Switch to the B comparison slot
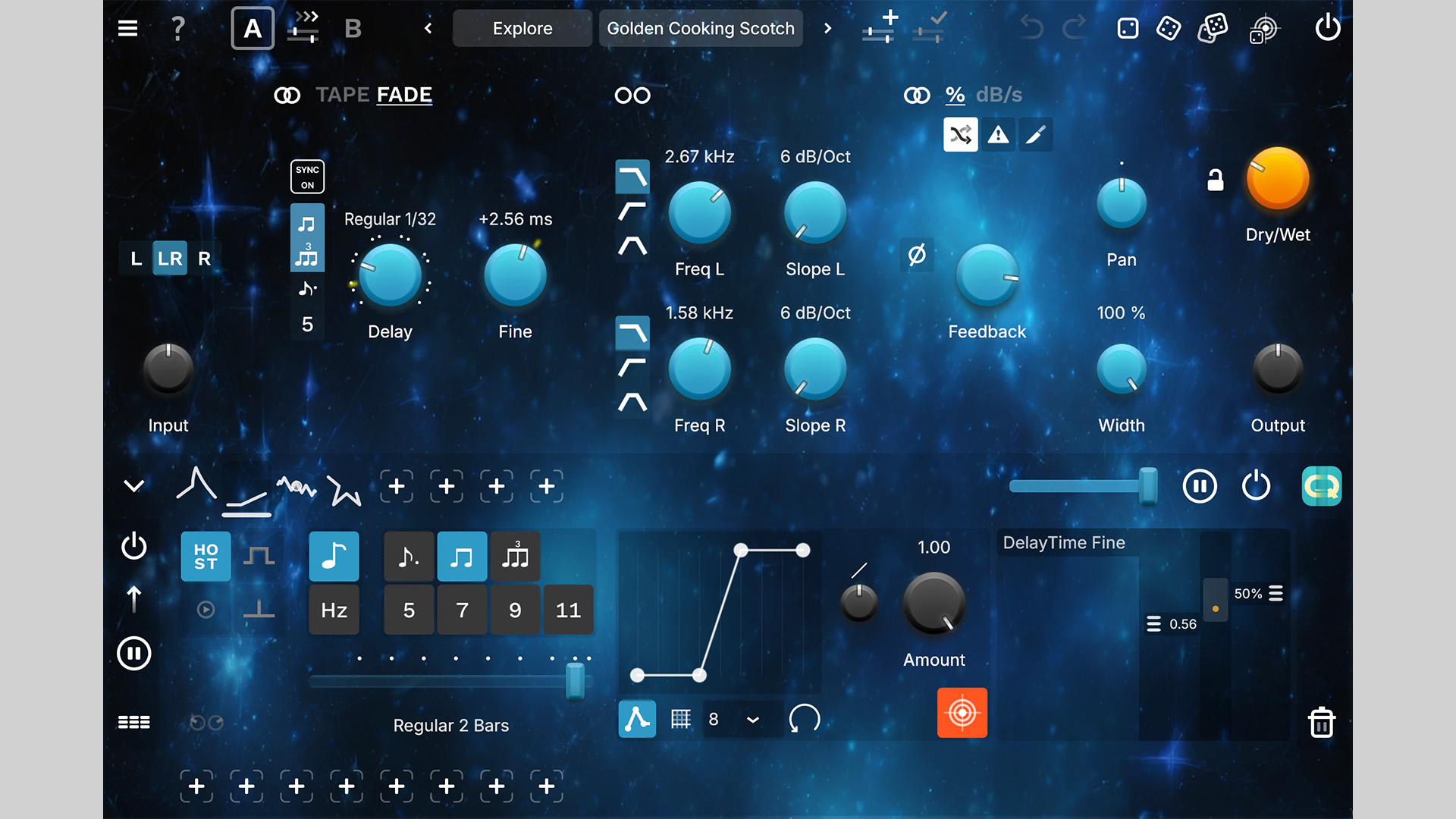1456x819 pixels. [x=352, y=29]
